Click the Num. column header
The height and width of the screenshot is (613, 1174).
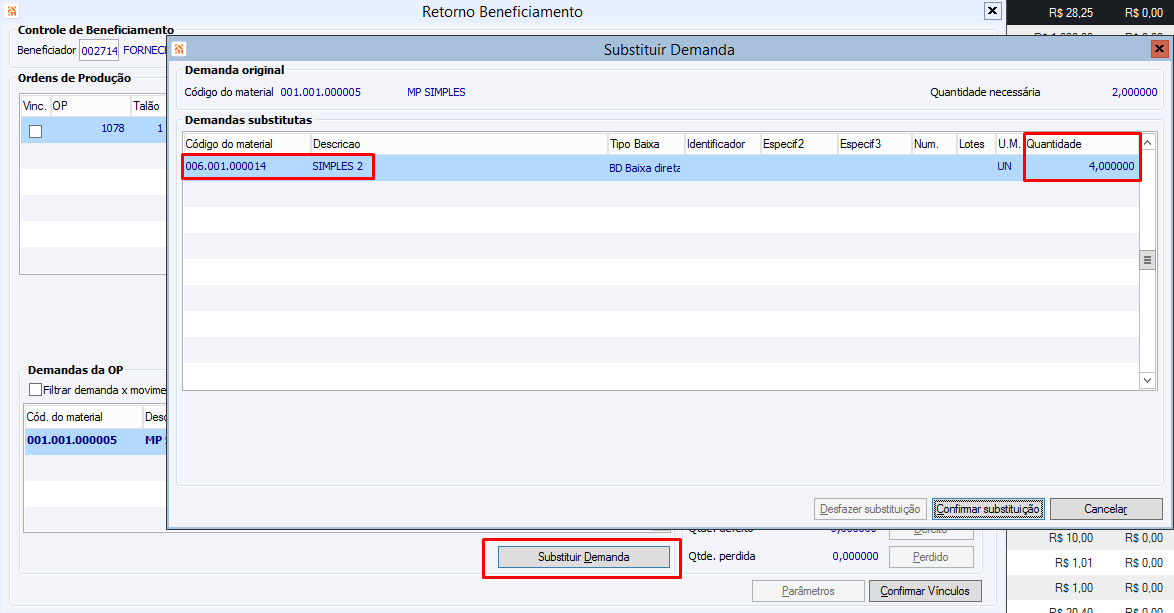934,144
